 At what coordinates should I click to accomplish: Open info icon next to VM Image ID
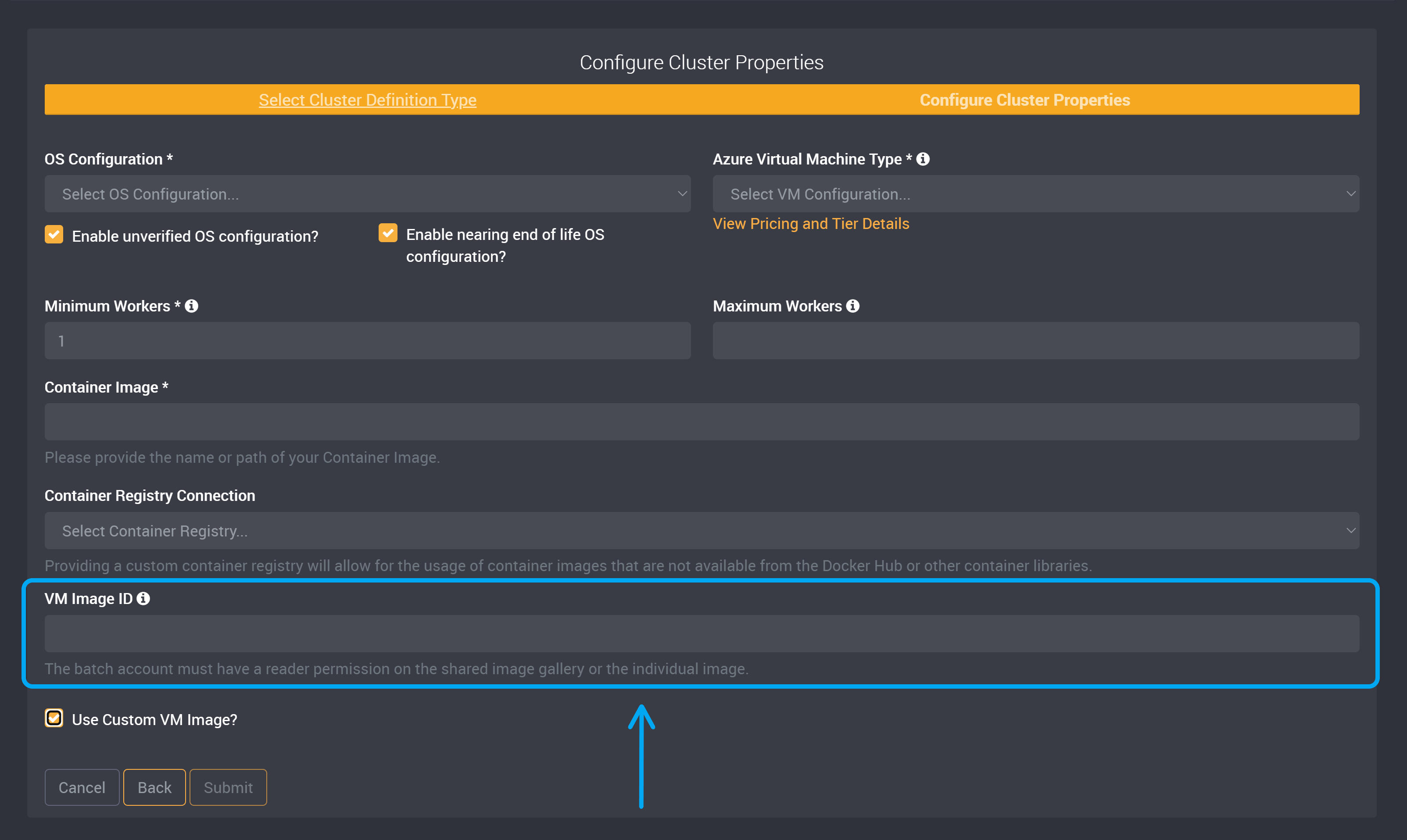point(143,598)
